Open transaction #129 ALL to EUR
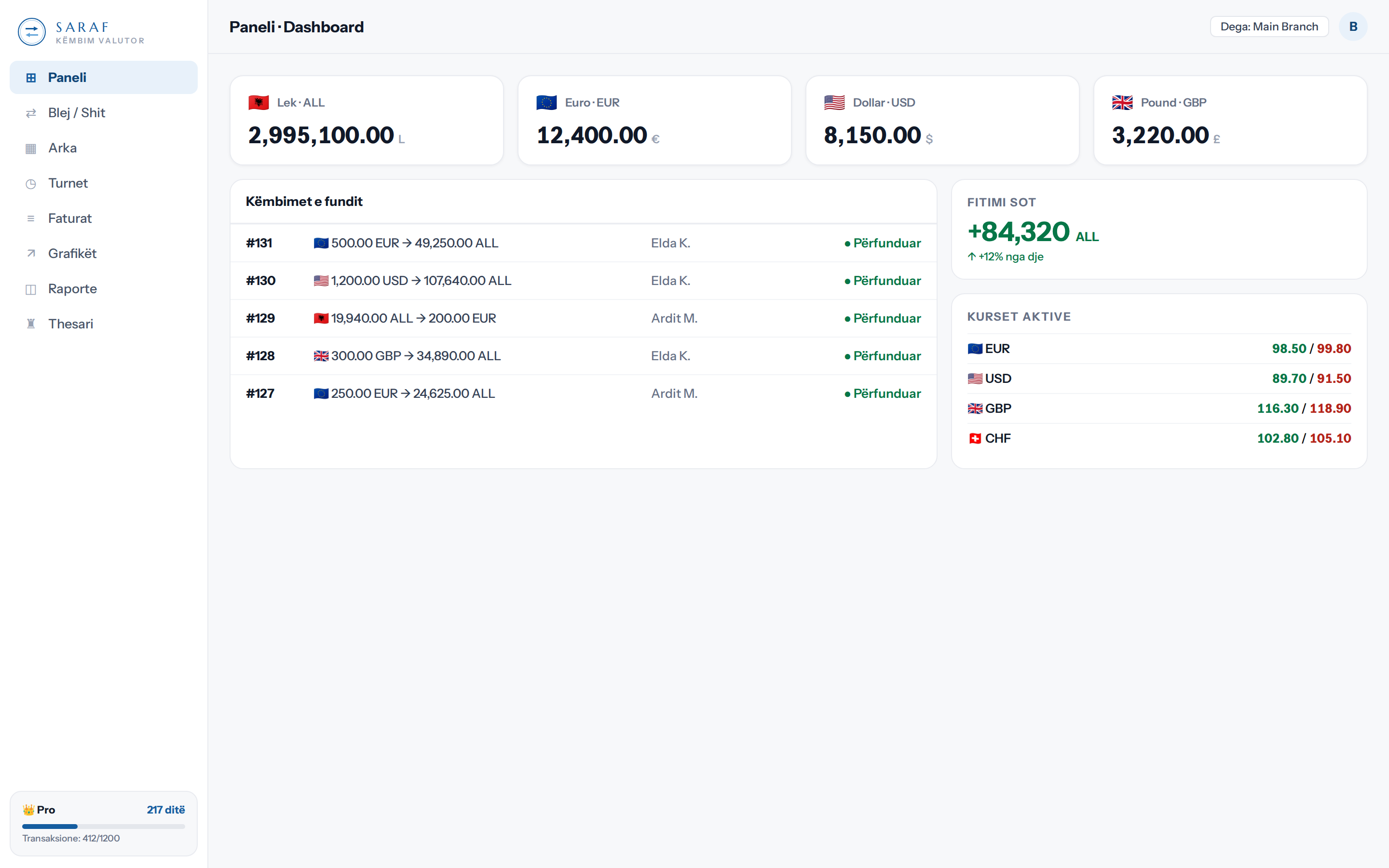This screenshot has height=868, width=1389. pyautogui.click(x=583, y=318)
